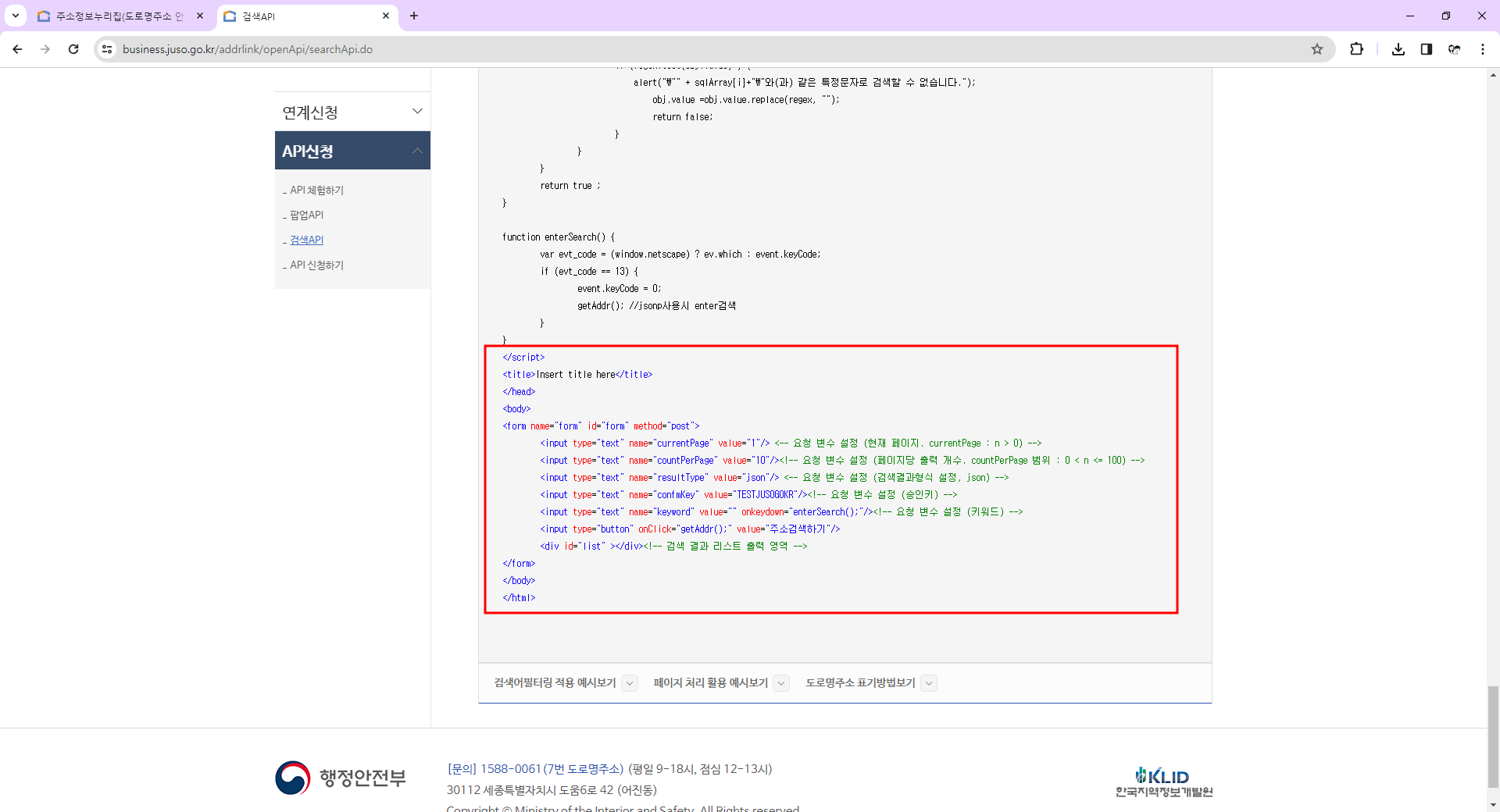Viewport: 1500px width, 812px height.
Task: Click the KLID 한국지역정보개발원 logo
Action: pyautogui.click(x=1164, y=782)
